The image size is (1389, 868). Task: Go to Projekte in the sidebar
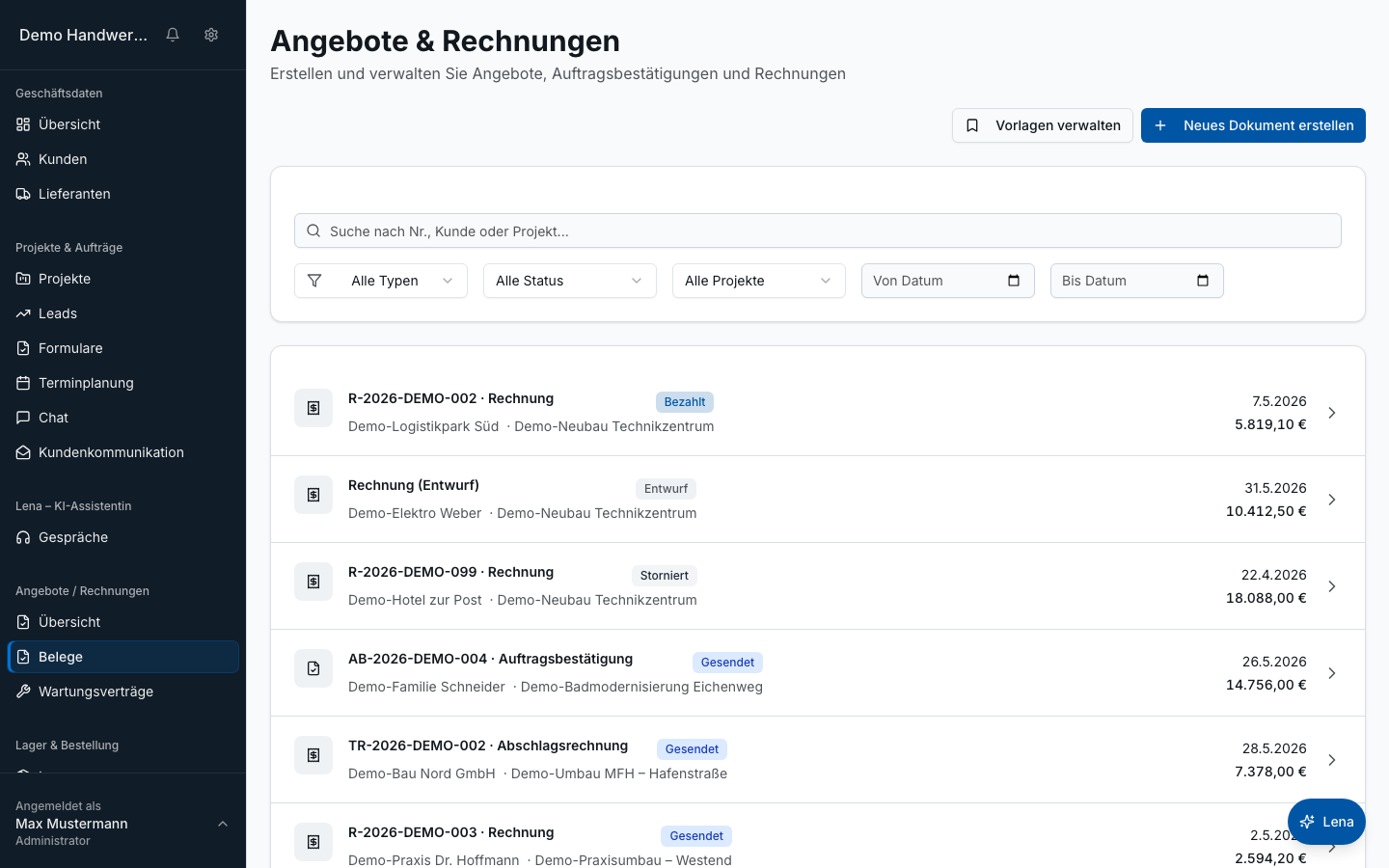[123, 279]
